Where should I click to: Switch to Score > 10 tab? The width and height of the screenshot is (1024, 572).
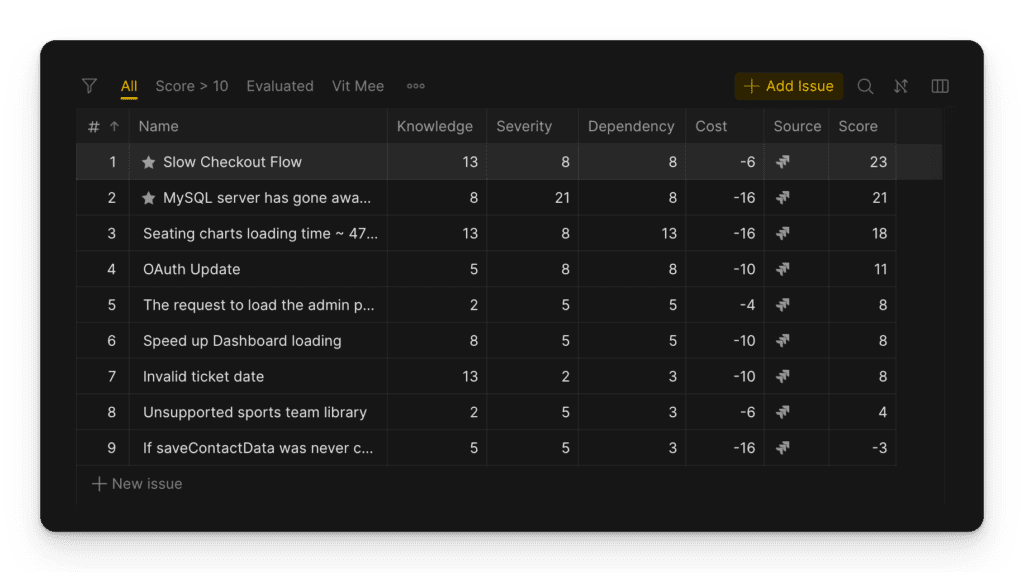click(x=192, y=86)
